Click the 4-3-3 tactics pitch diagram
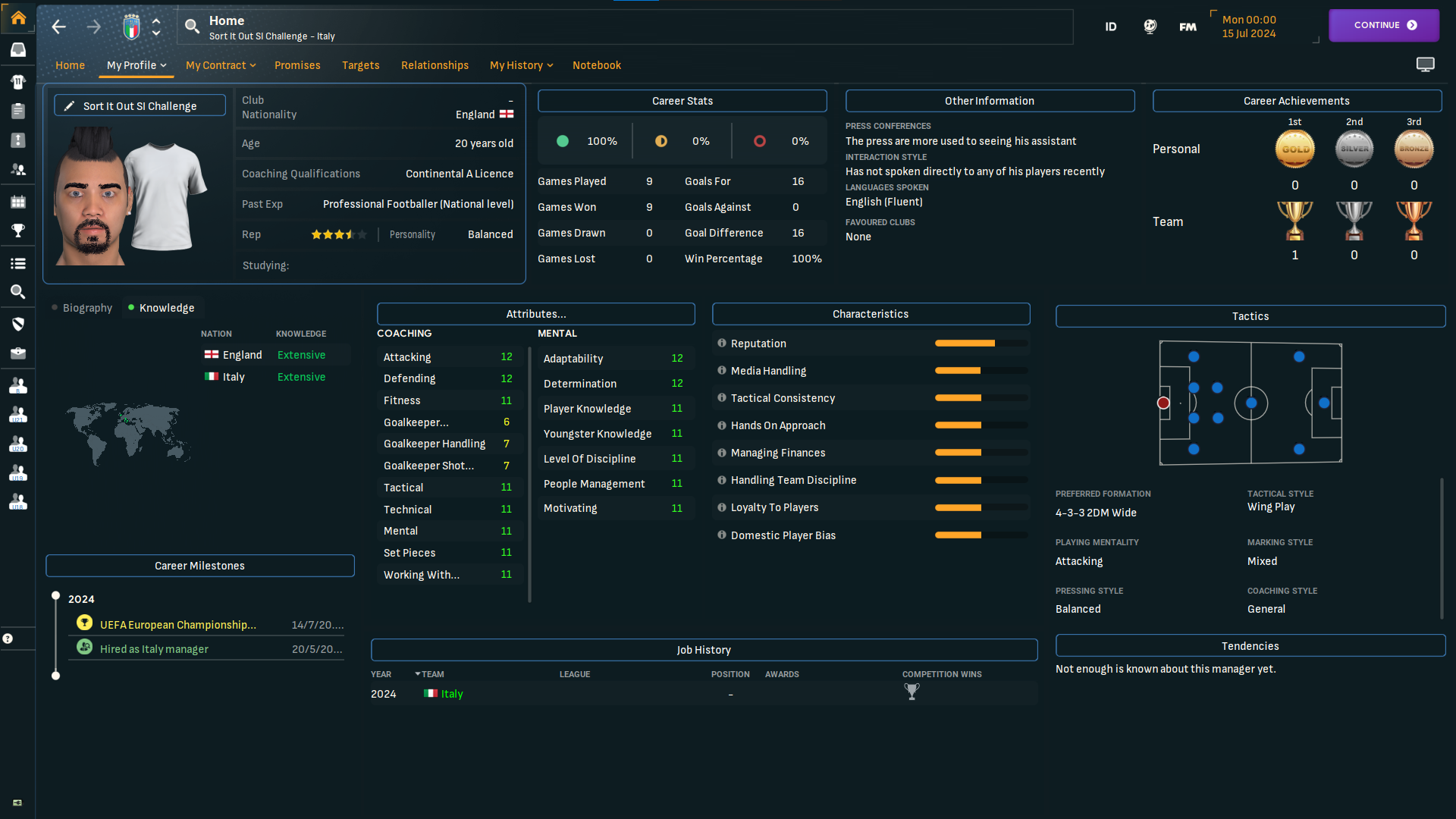This screenshot has height=819, width=1456. click(x=1250, y=403)
